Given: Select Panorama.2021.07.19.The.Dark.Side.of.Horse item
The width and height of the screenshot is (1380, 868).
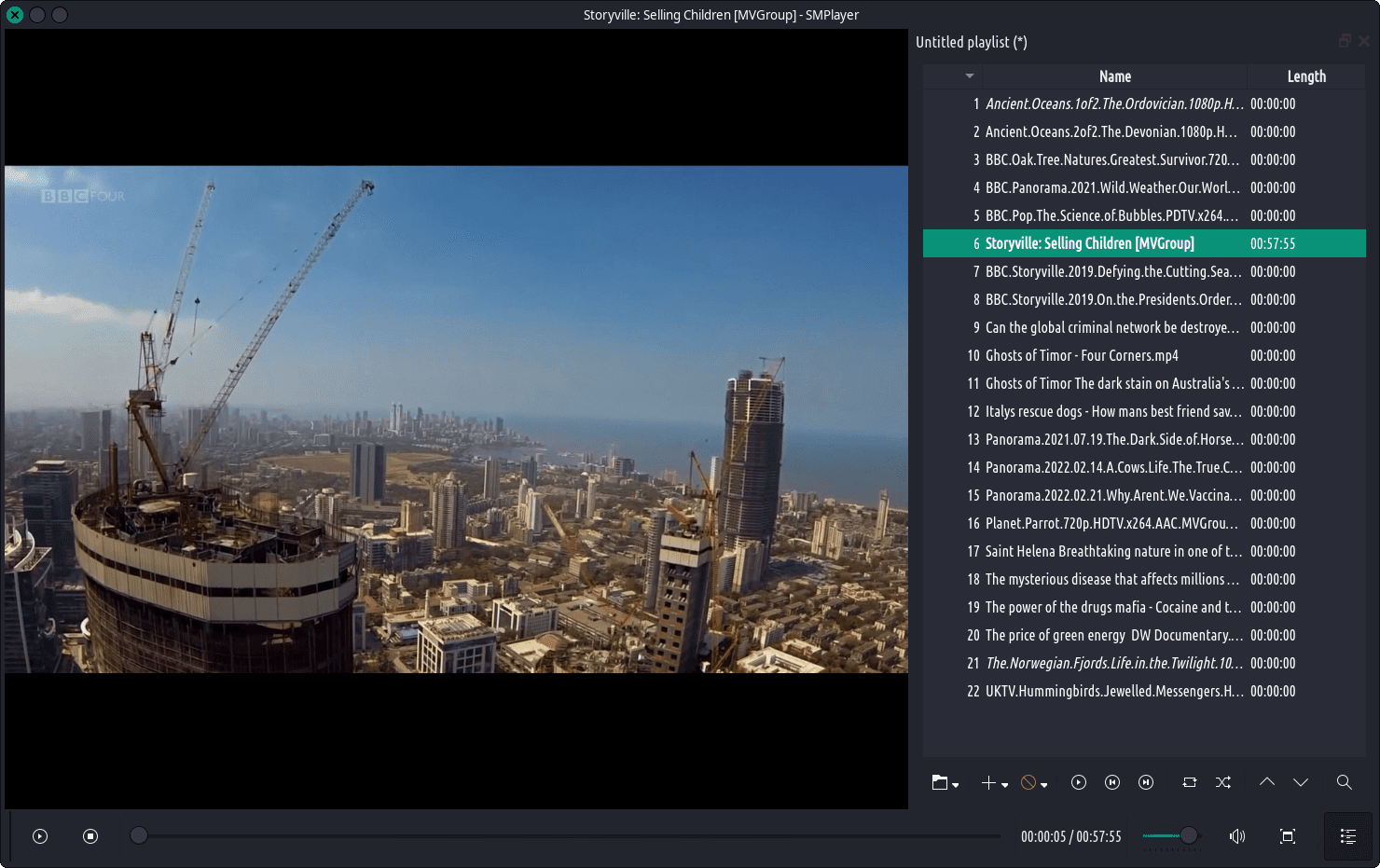Looking at the screenshot, I should click(x=1144, y=439).
